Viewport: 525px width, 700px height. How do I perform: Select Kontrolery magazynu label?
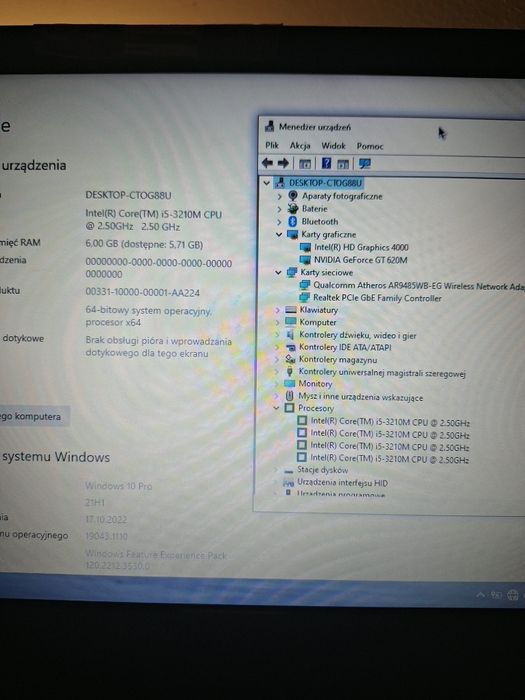[338, 359]
